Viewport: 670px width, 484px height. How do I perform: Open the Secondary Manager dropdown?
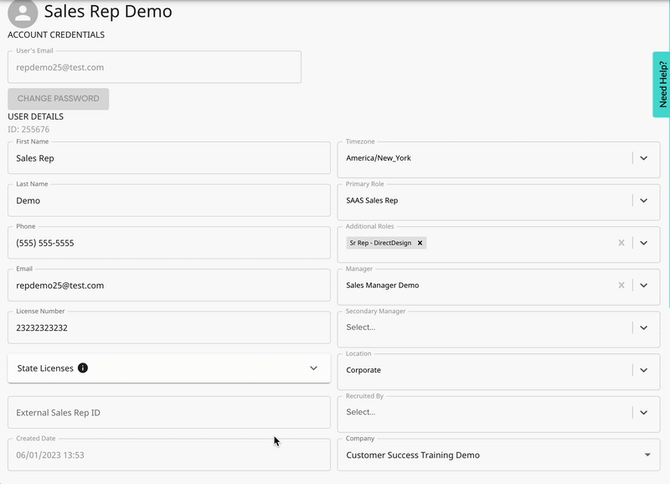[x=644, y=327]
